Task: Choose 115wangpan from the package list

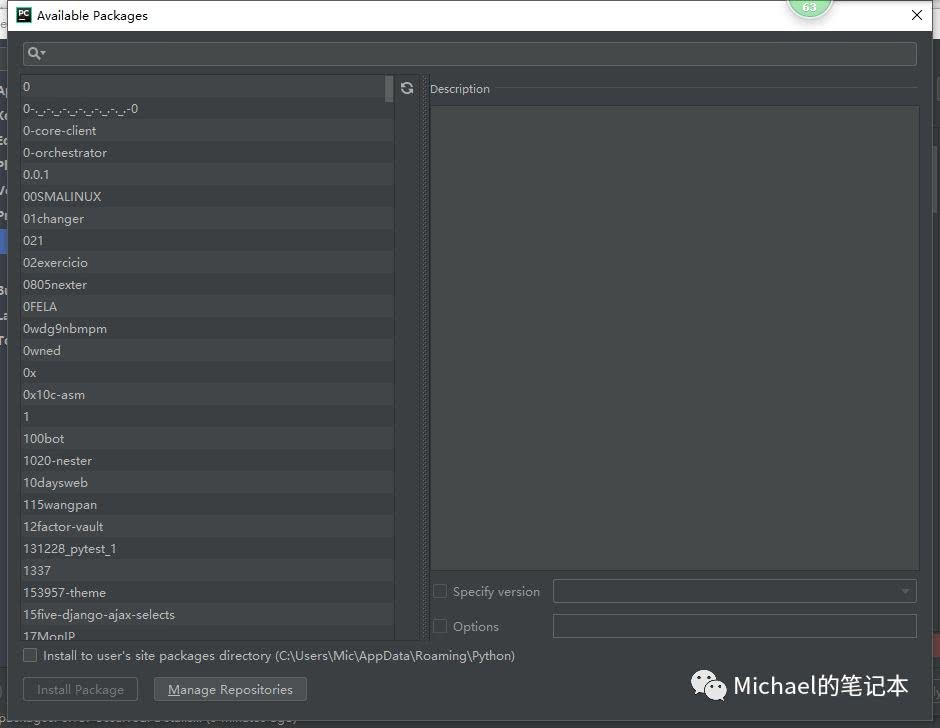Action: [60, 505]
